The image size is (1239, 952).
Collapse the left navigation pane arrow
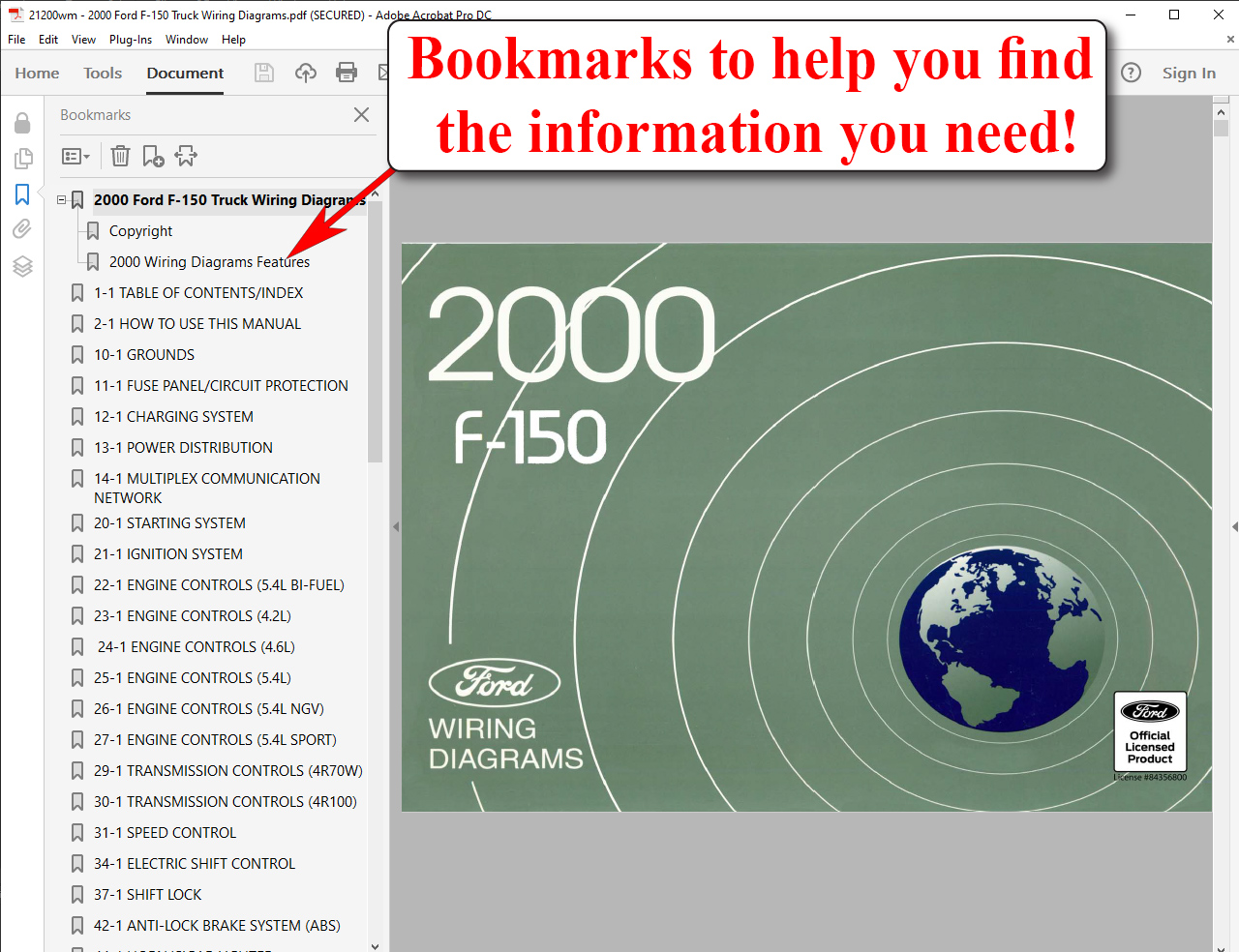396,527
